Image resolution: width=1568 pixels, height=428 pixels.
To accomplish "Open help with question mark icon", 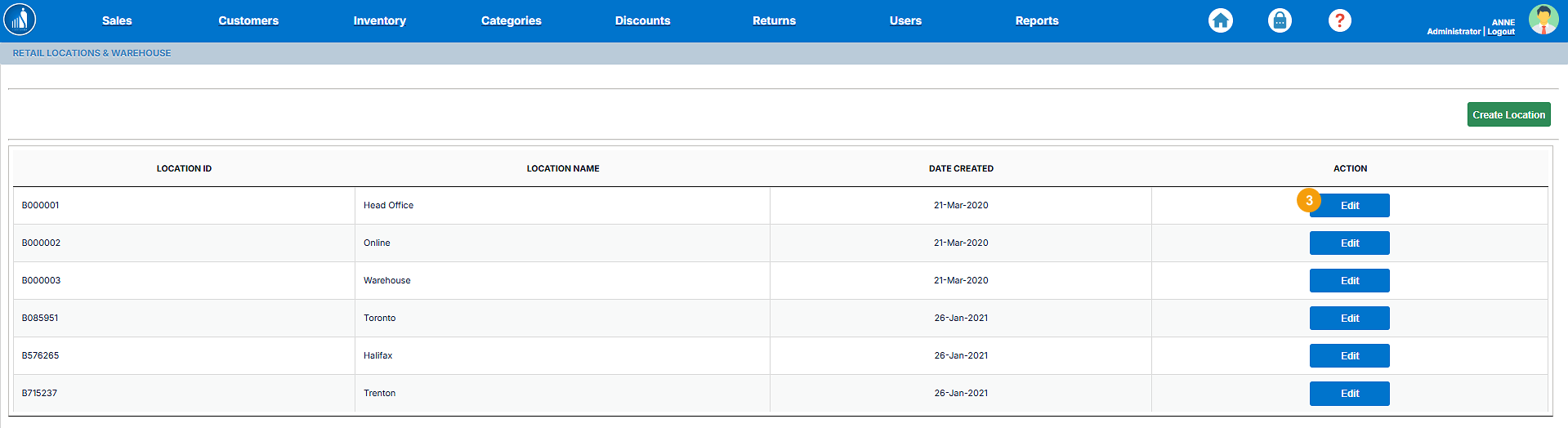I will click(x=1339, y=20).
